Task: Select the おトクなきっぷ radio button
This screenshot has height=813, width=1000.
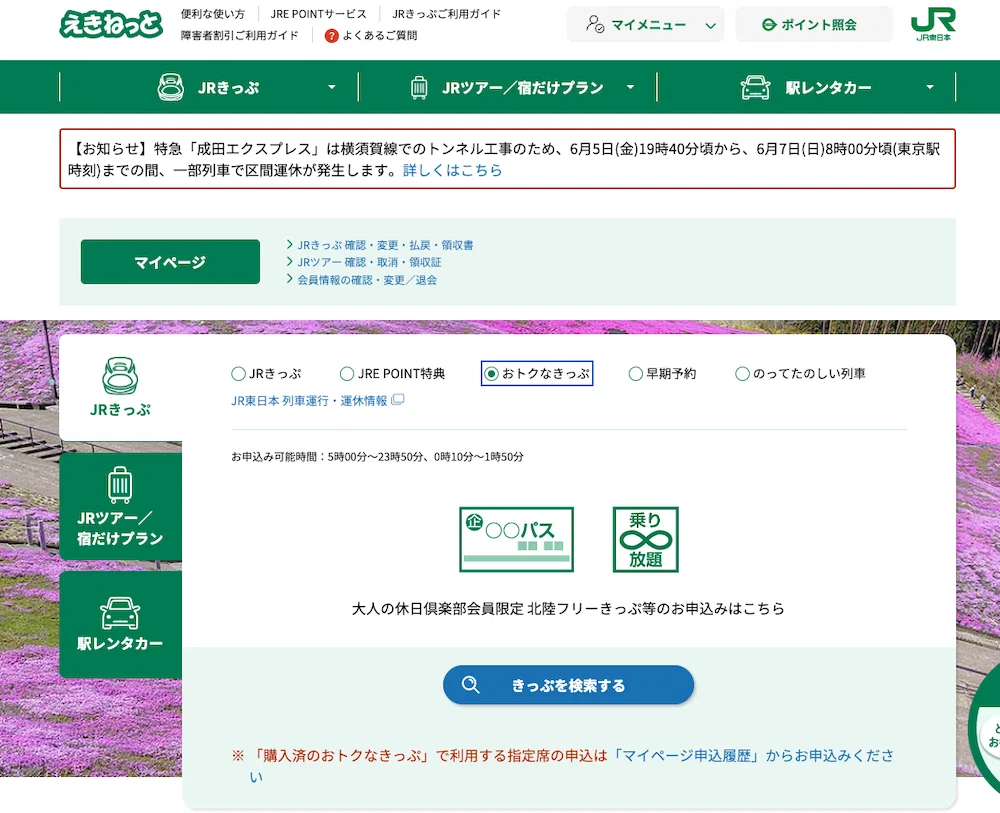Action: coord(490,374)
